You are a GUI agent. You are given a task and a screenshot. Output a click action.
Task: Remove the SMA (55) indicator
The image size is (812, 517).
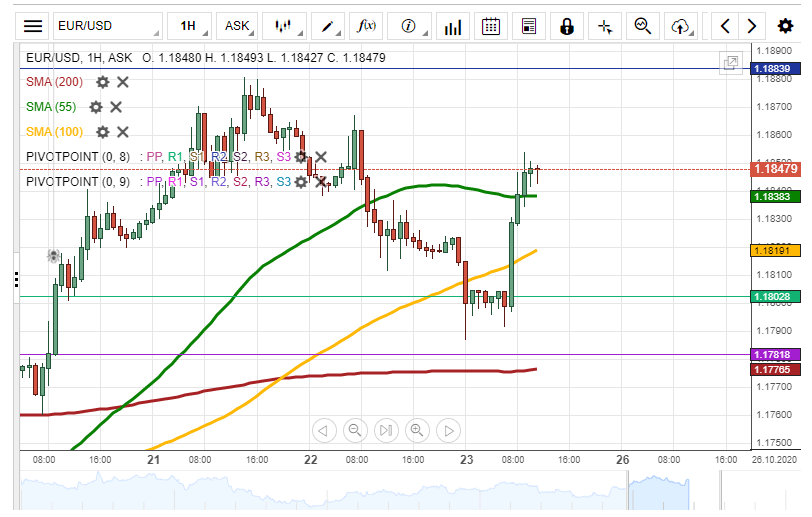[116, 107]
